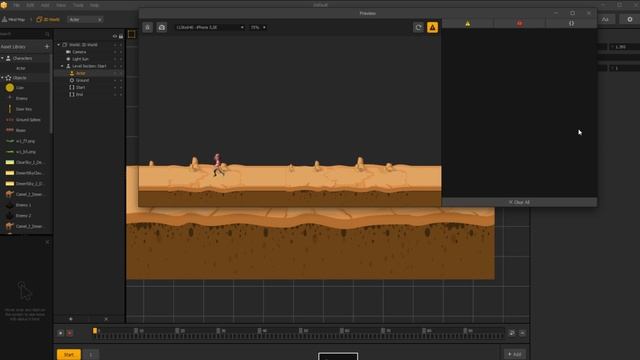
Task: Select the first Camel asset in the library
Action: pyautogui.click(x=24, y=194)
